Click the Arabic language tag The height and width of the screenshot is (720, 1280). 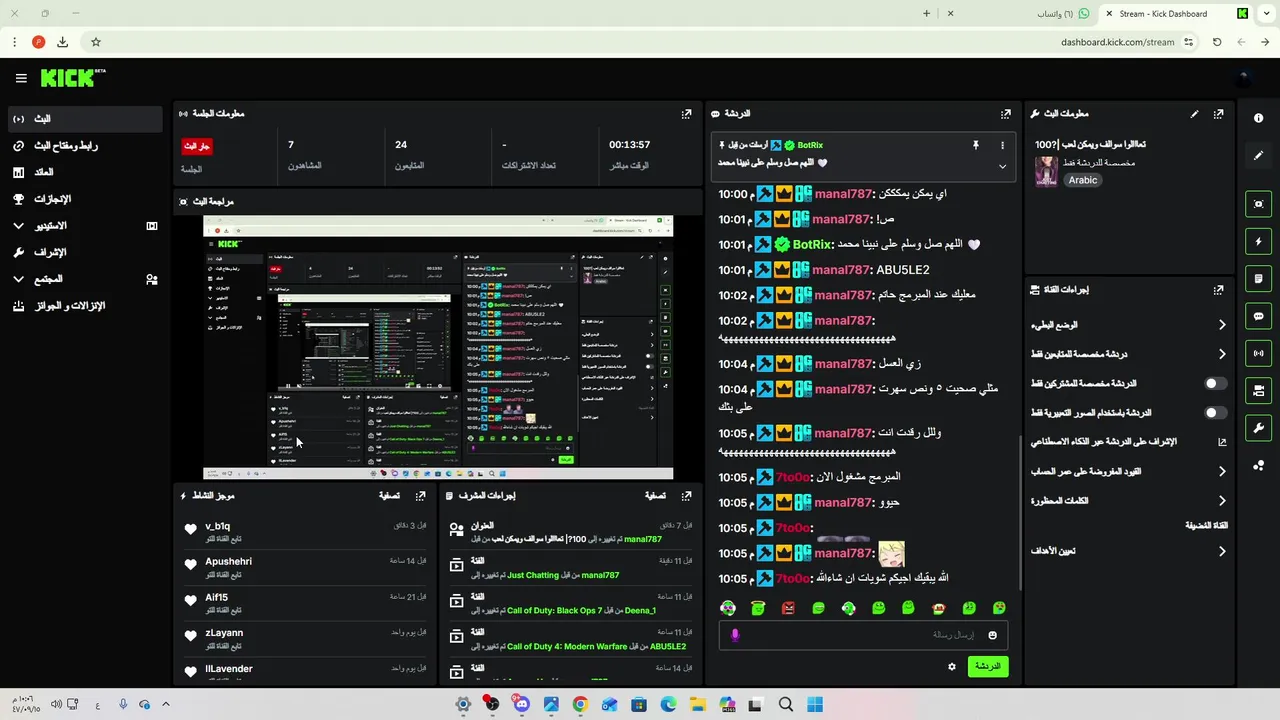(x=1083, y=180)
